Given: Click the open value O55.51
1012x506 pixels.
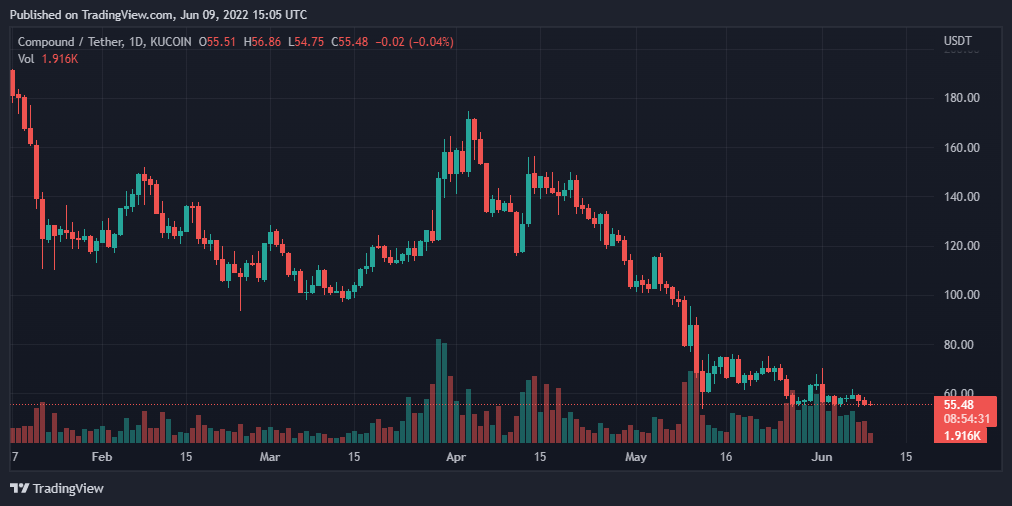Looking at the screenshot, I should pos(217,42).
